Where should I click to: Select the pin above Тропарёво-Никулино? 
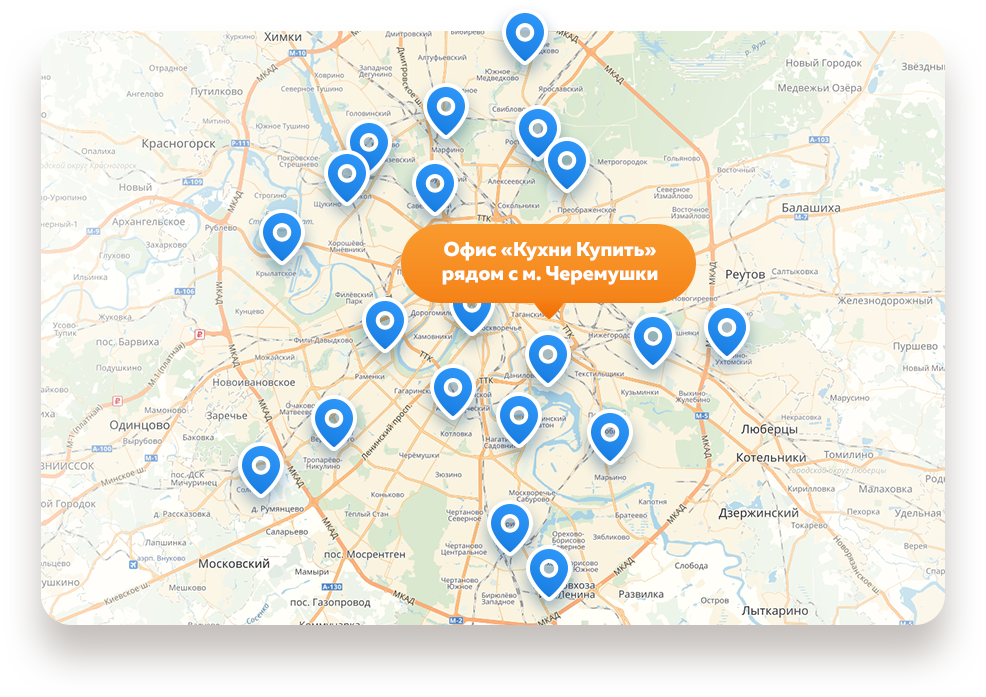334,423
